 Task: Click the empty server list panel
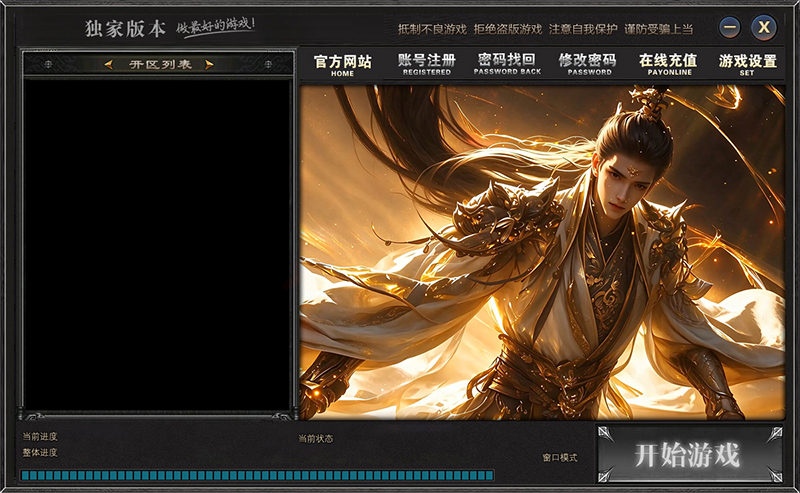point(157,244)
